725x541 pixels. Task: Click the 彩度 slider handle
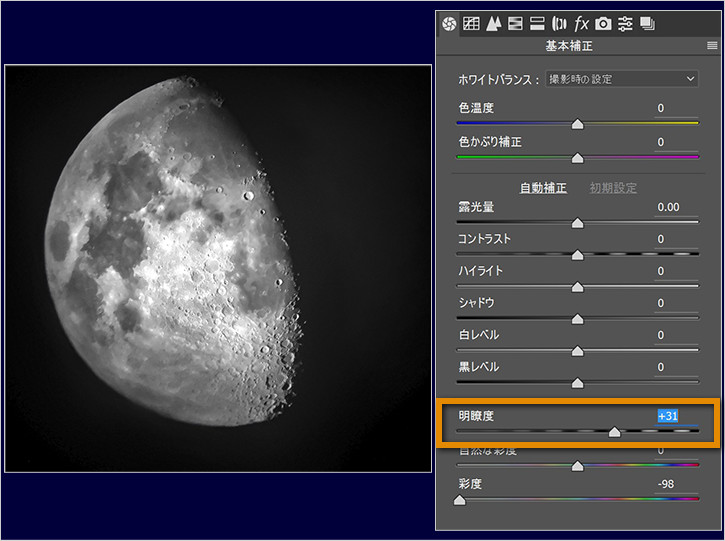460,500
